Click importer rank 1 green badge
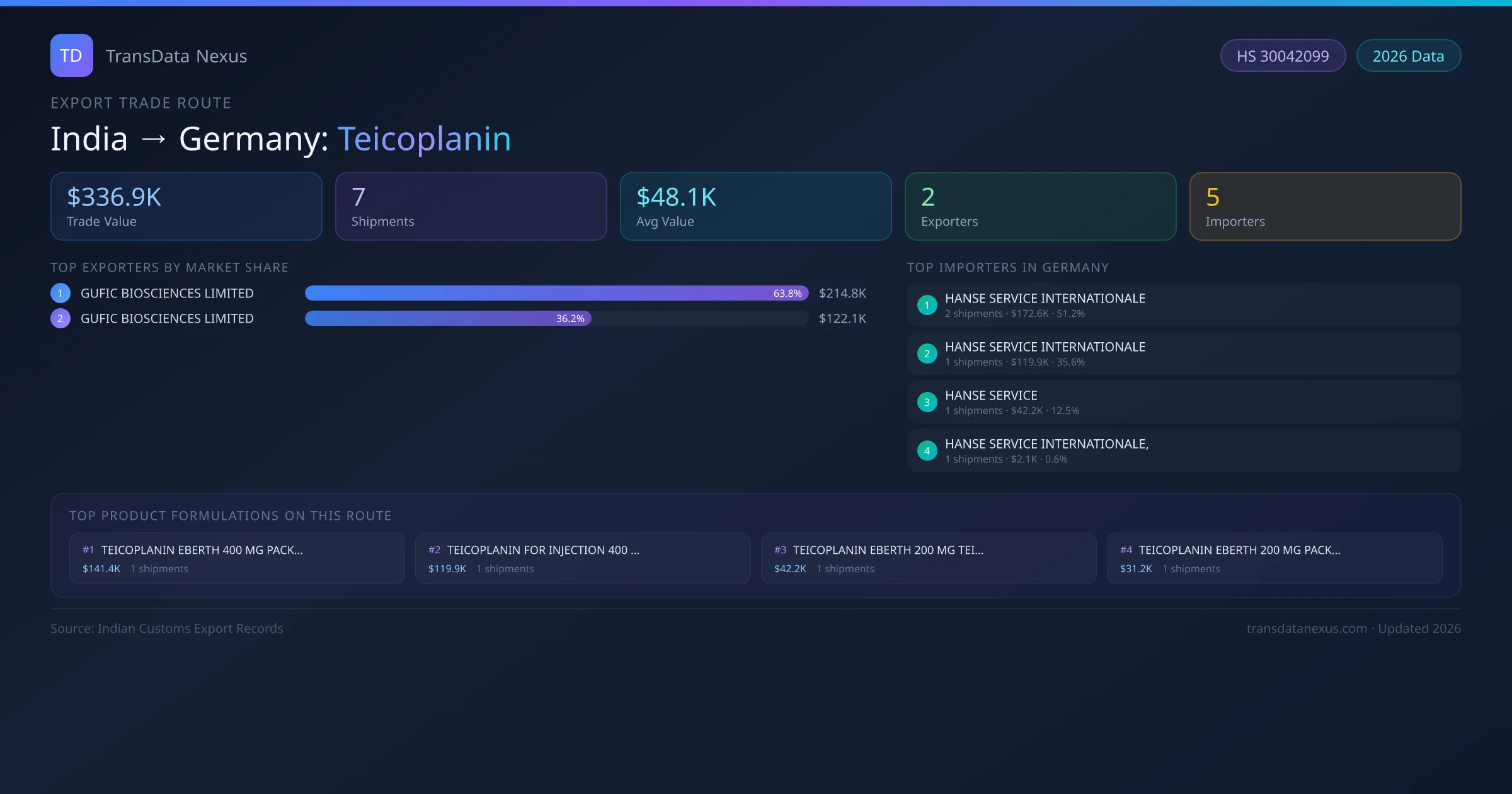The image size is (1512, 794). pyautogui.click(x=927, y=305)
